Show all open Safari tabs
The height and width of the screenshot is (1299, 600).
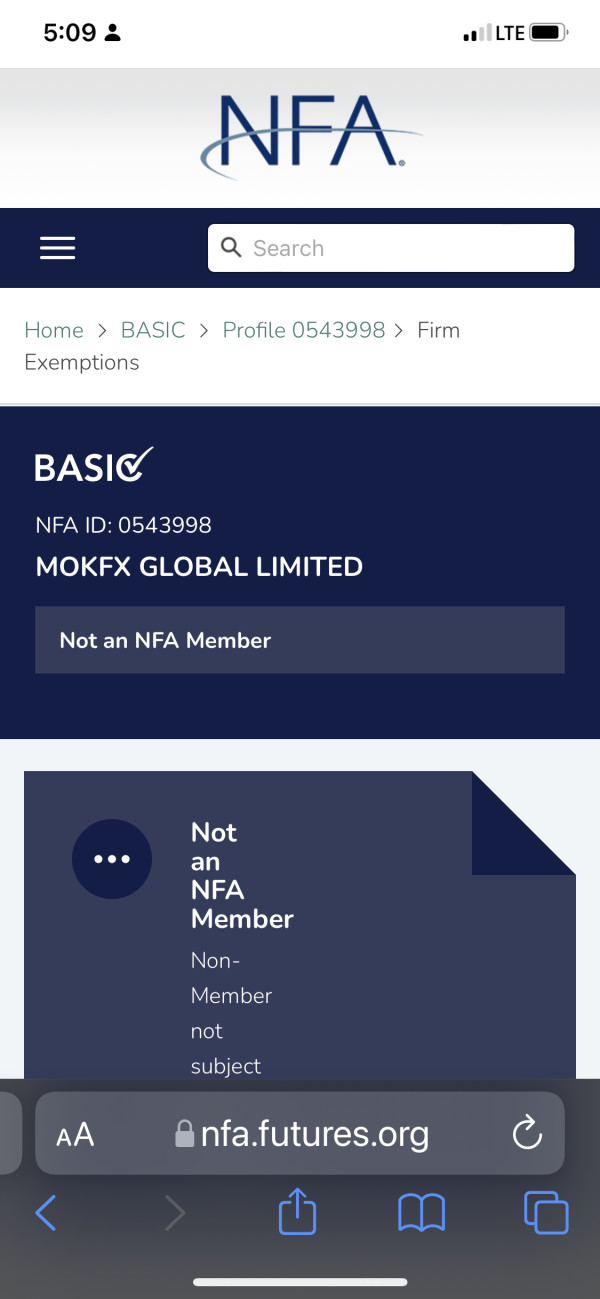click(546, 1213)
